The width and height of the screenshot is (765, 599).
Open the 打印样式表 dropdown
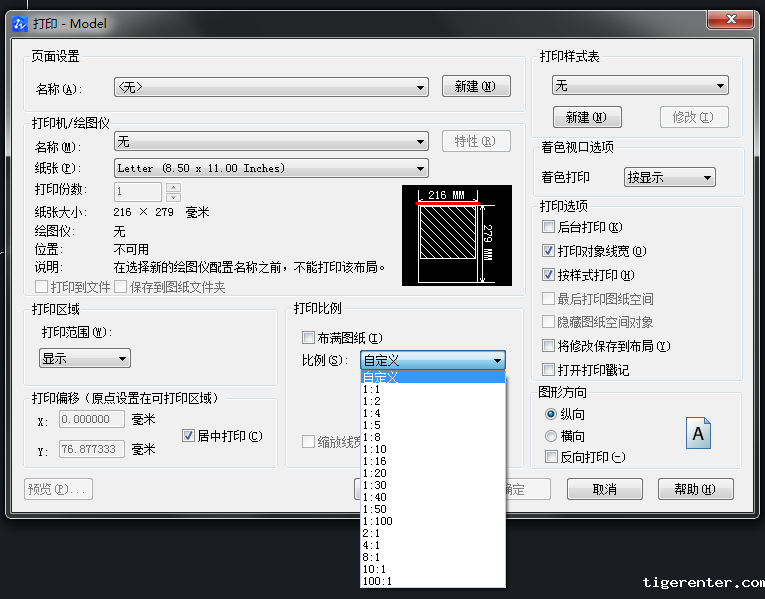[x=640, y=87]
